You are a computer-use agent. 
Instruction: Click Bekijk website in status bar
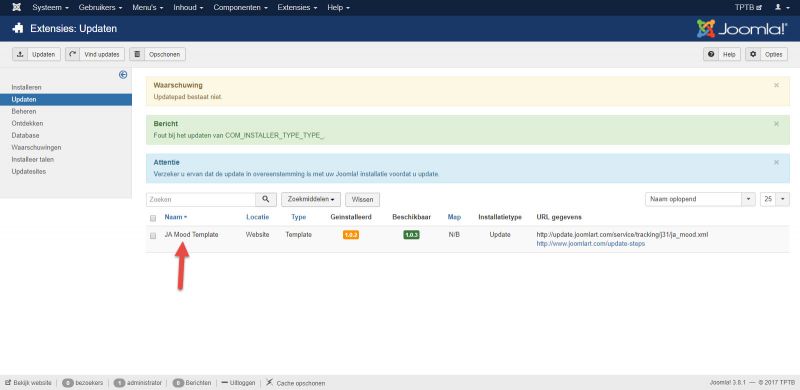28,383
